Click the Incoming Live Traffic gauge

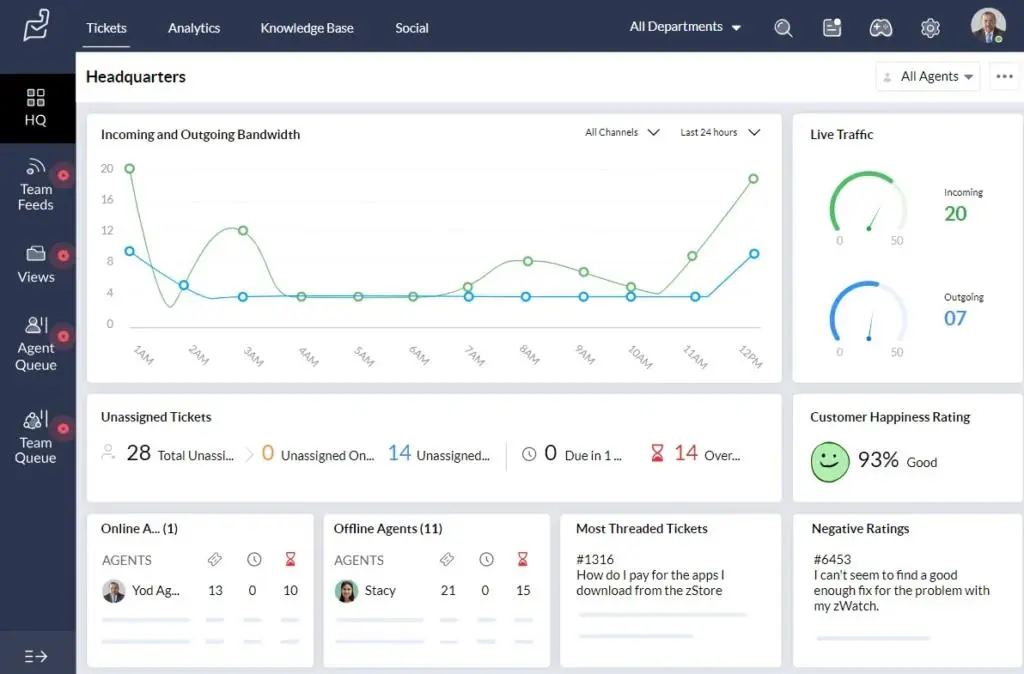pos(871,205)
